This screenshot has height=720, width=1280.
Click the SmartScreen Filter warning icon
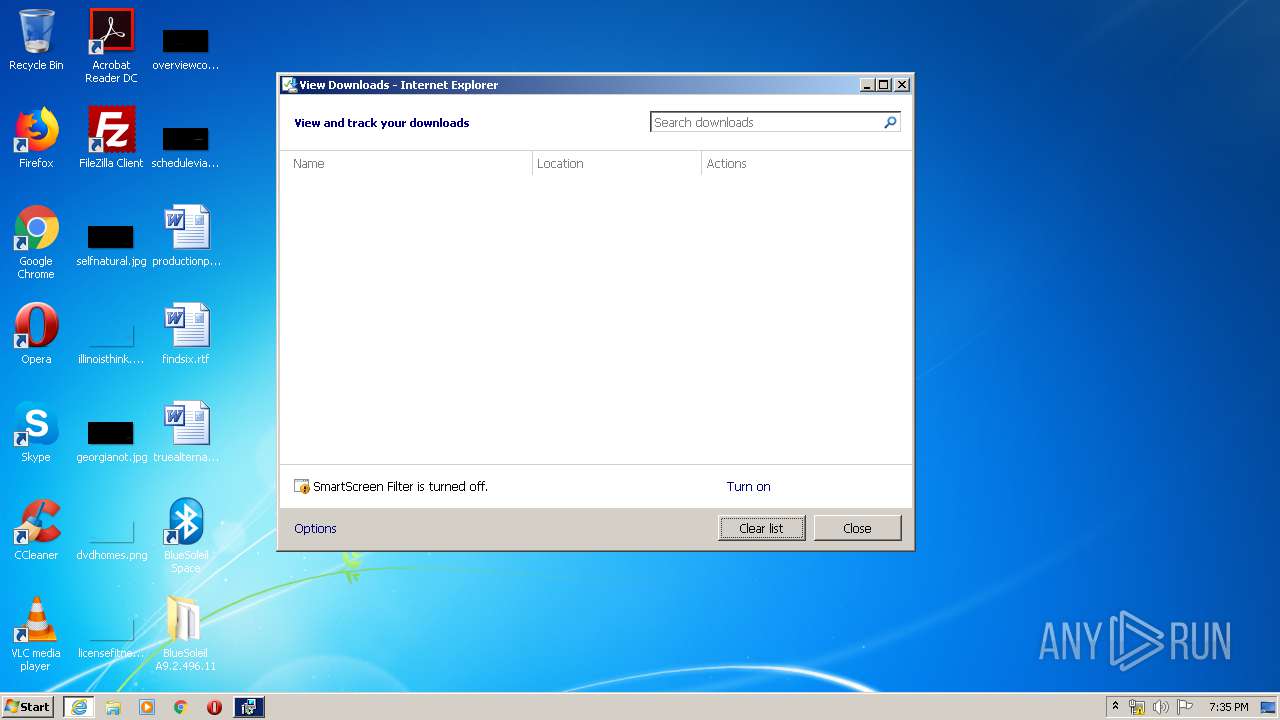click(x=302, y=487)
